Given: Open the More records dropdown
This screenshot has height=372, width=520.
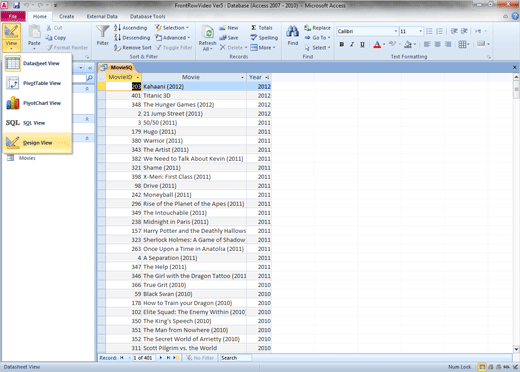Looking at the screenshot, I should tap(263, 48).
